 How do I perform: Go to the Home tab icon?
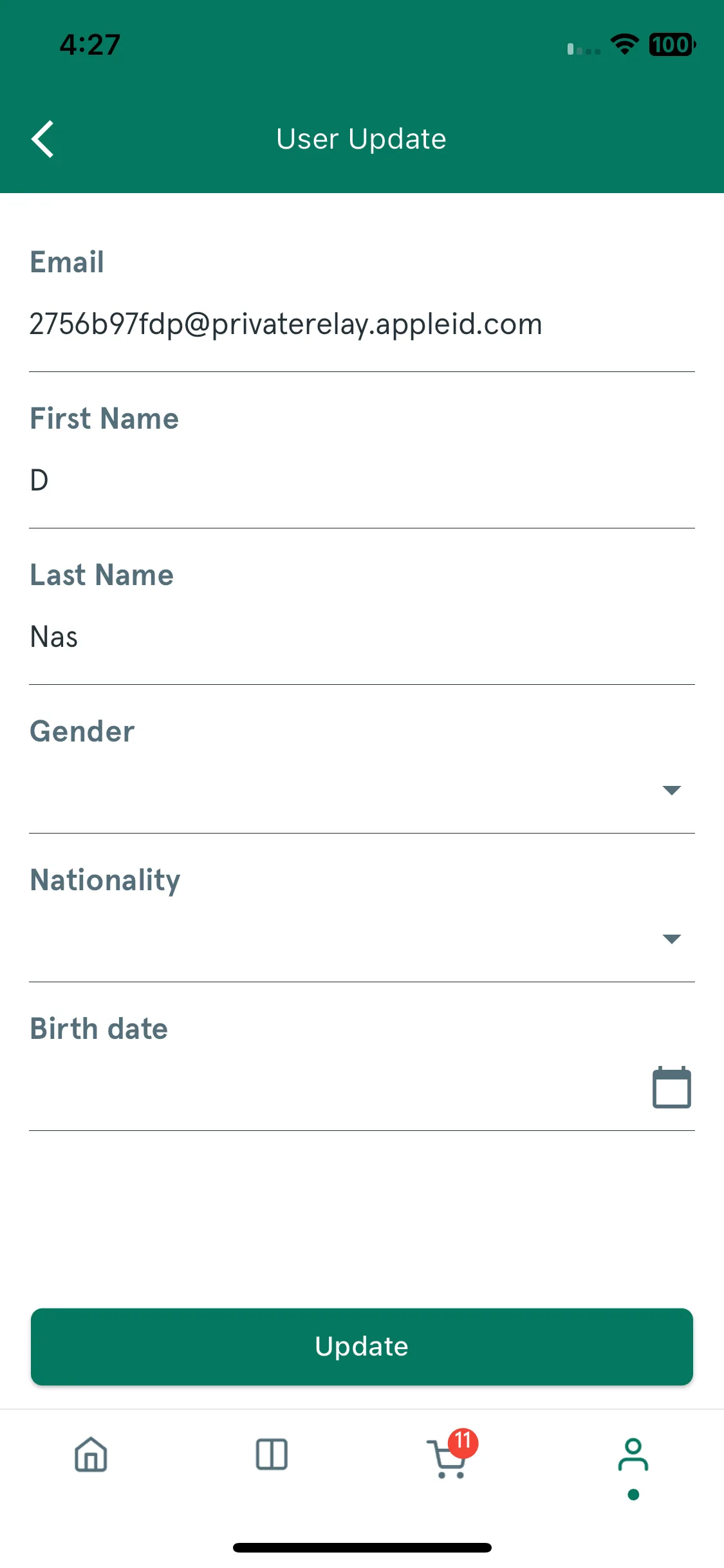[x=91, y=1455]
